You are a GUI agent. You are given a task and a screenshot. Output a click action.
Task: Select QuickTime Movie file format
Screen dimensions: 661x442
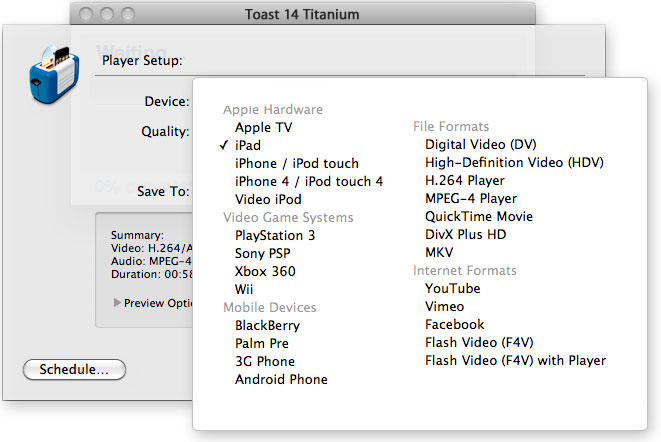pyautogui.click(x=479, y=216)
